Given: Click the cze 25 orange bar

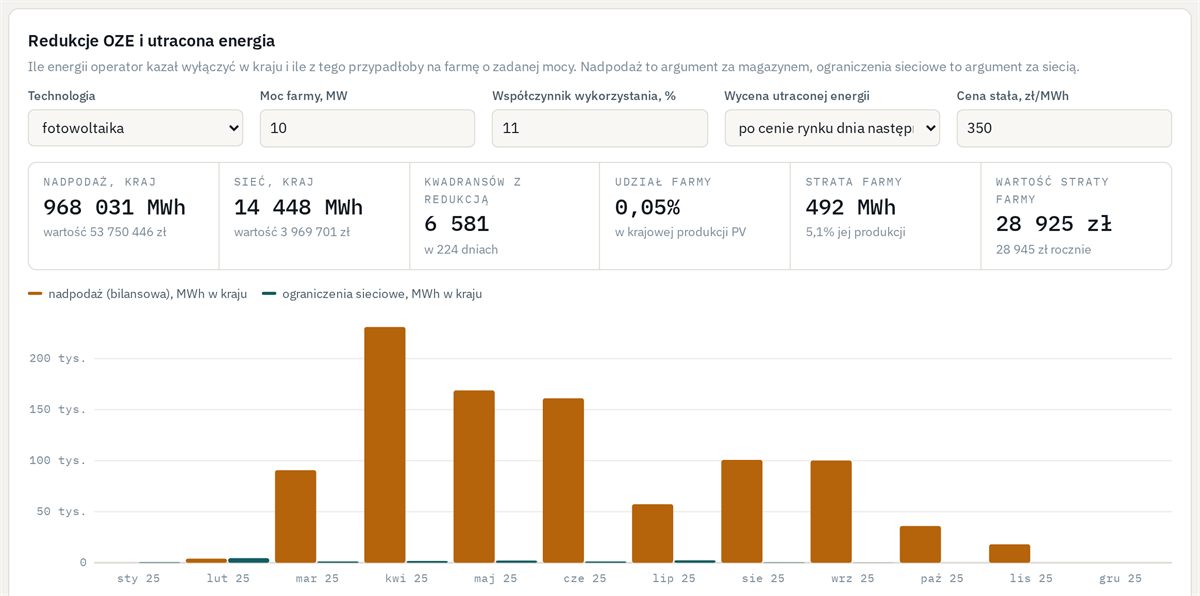Looking at the screenshot, I should pyautogui.click(x=563, y=480).
